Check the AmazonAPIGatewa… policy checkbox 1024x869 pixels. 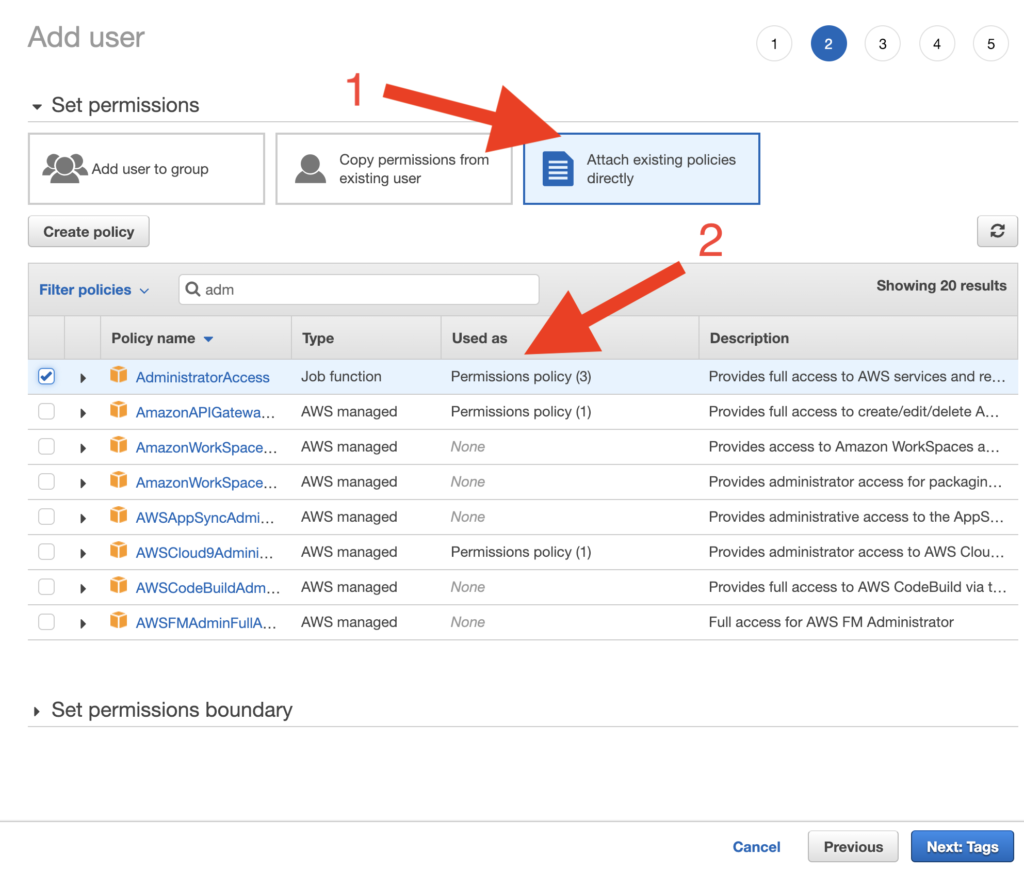click(46, 411)
